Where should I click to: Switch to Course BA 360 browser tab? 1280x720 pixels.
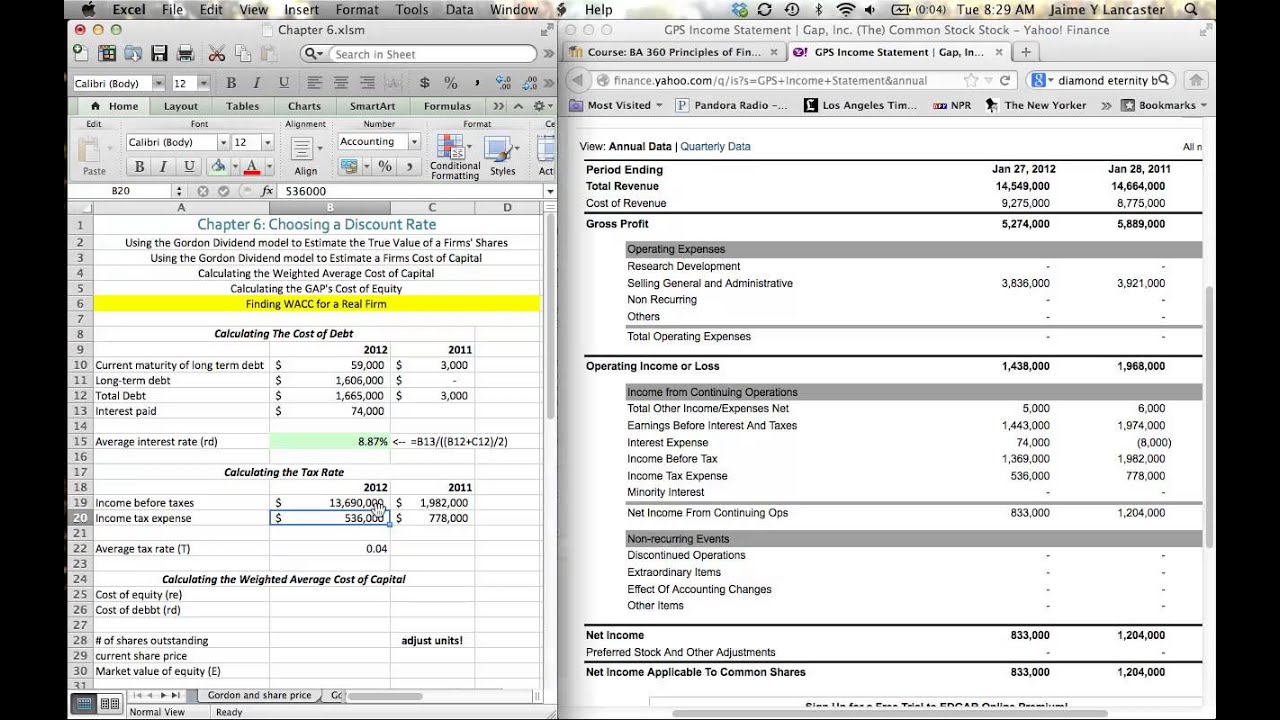pyautogui.click(x=672, y=52)
